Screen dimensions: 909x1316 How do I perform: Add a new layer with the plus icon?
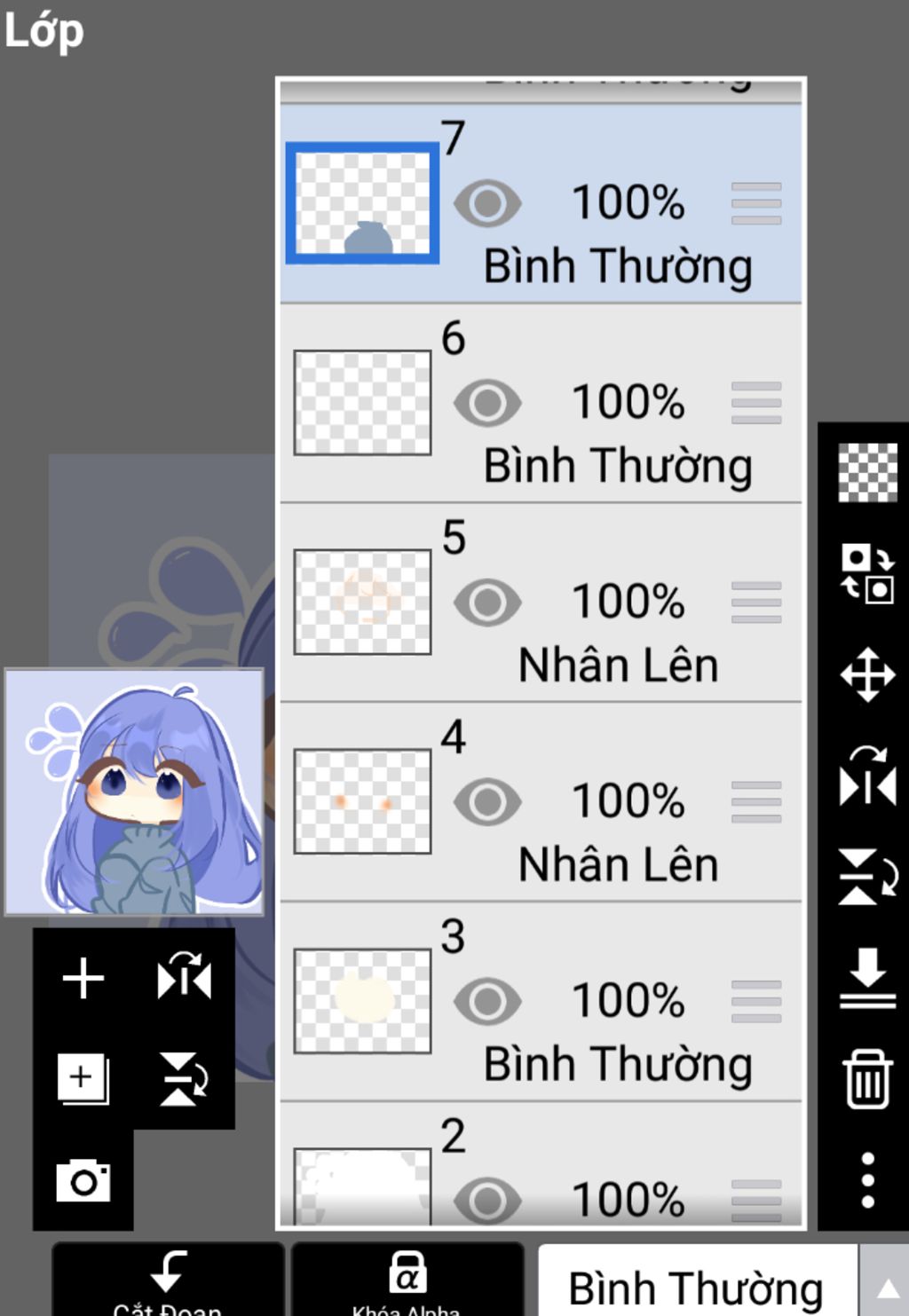[83, 978]
